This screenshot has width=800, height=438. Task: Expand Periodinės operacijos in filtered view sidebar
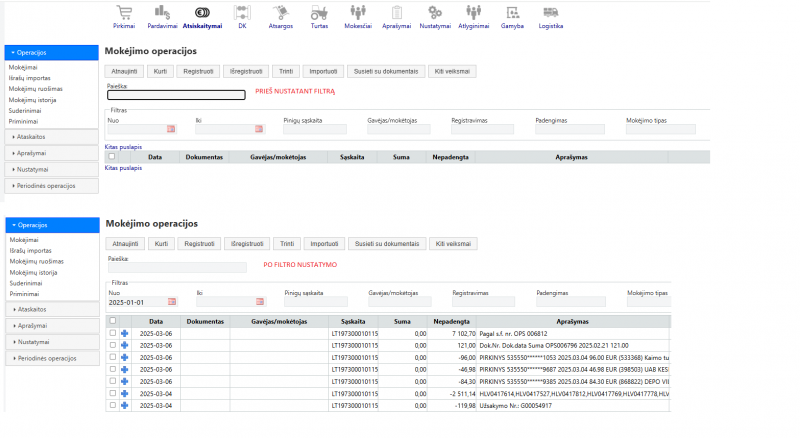coord(53,358)
